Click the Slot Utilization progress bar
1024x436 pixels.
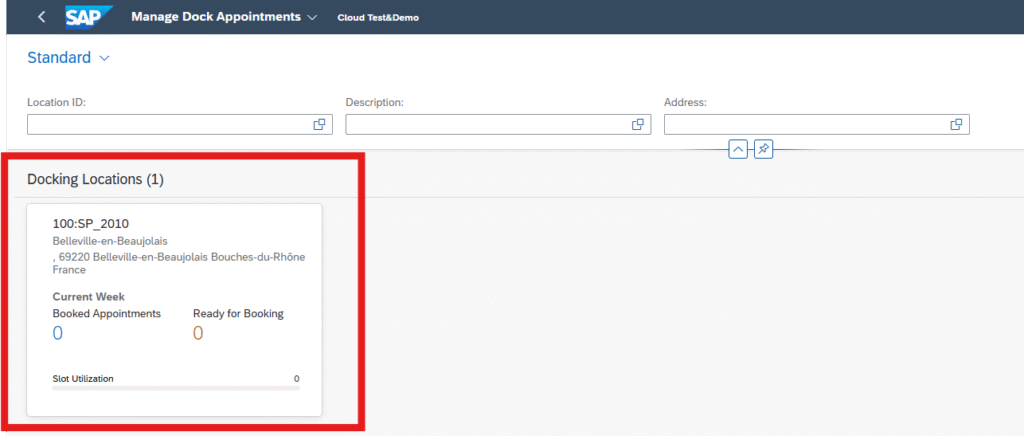point(176,388)
